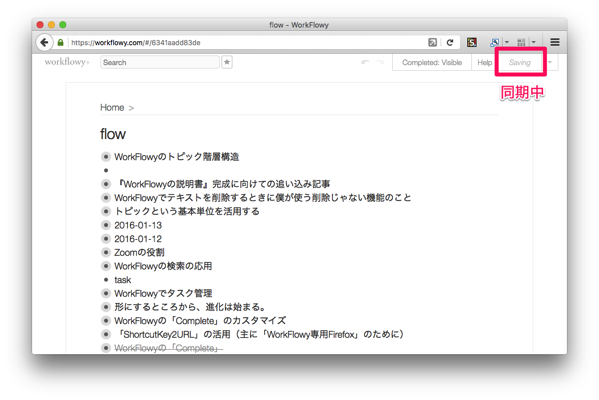
Task: Click text 2016-01-12
Action: (x=138, y=239)
